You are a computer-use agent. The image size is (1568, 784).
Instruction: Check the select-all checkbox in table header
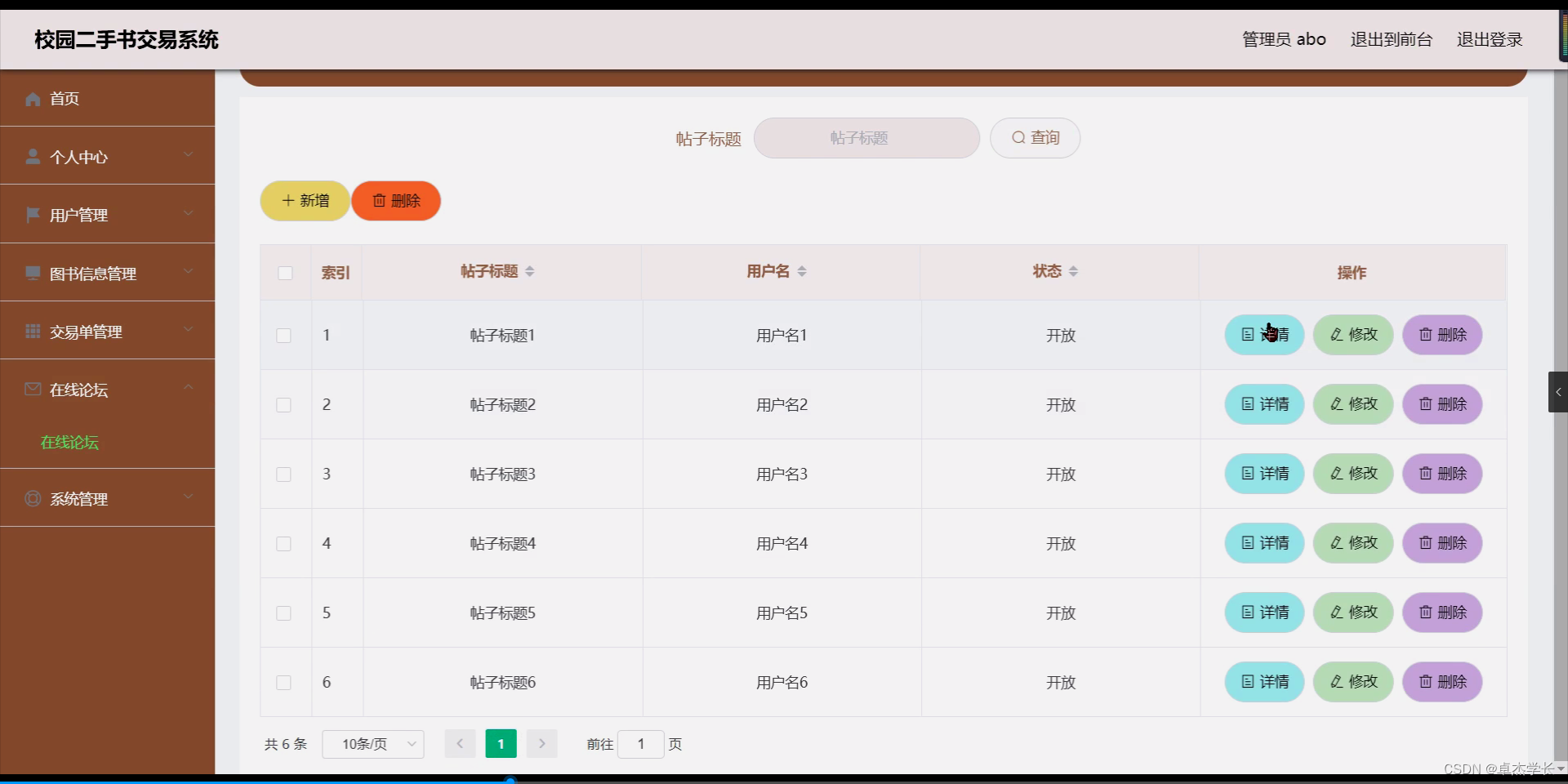(x=284, y=273)
